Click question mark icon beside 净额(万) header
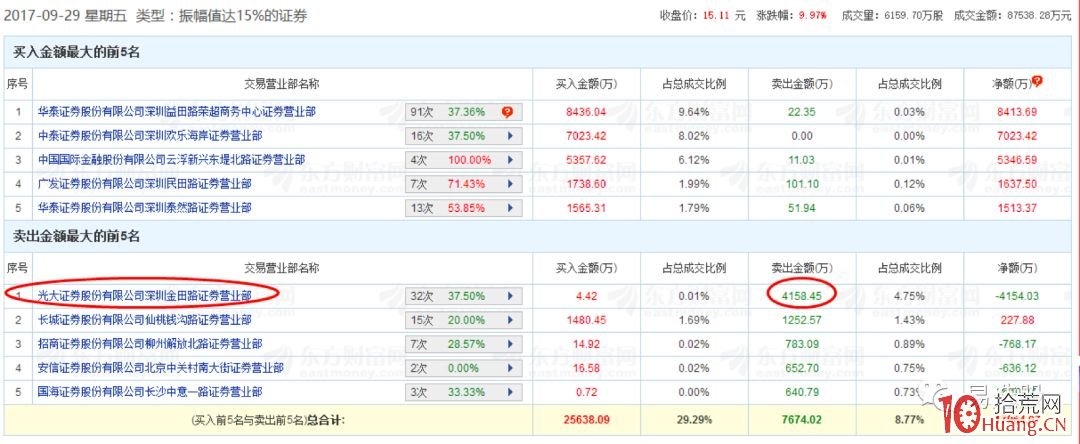 [1037, 80]
